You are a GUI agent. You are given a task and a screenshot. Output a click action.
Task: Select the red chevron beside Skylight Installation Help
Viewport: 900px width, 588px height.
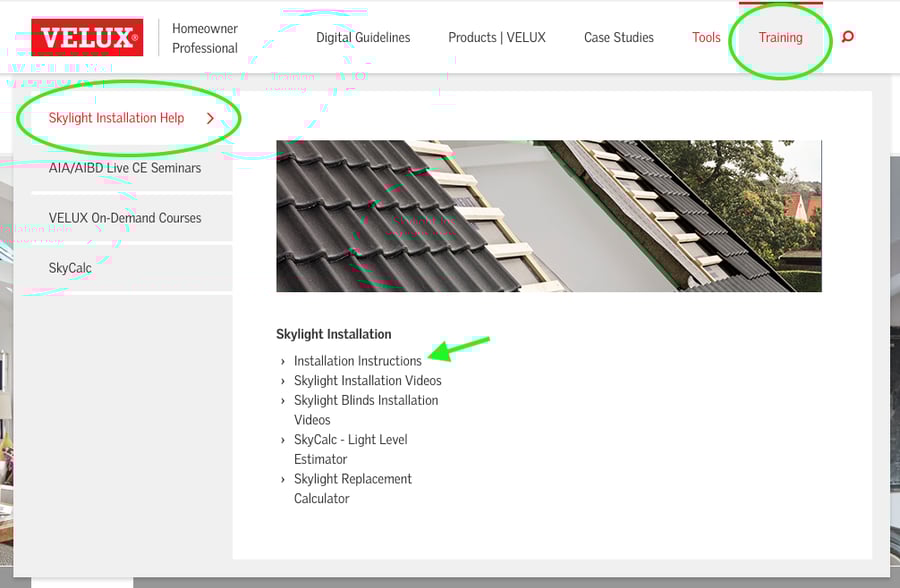point(210,117)
